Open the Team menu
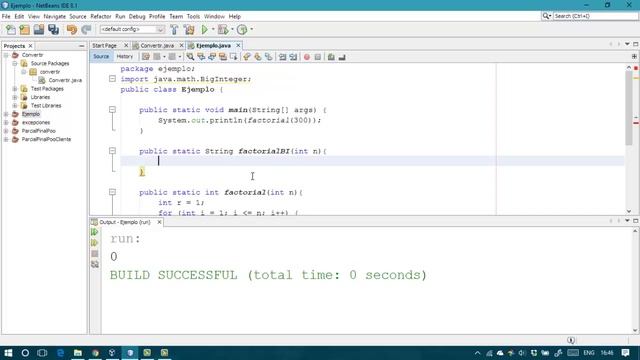This screenshot has width=640, height=360. click(176, 16)
